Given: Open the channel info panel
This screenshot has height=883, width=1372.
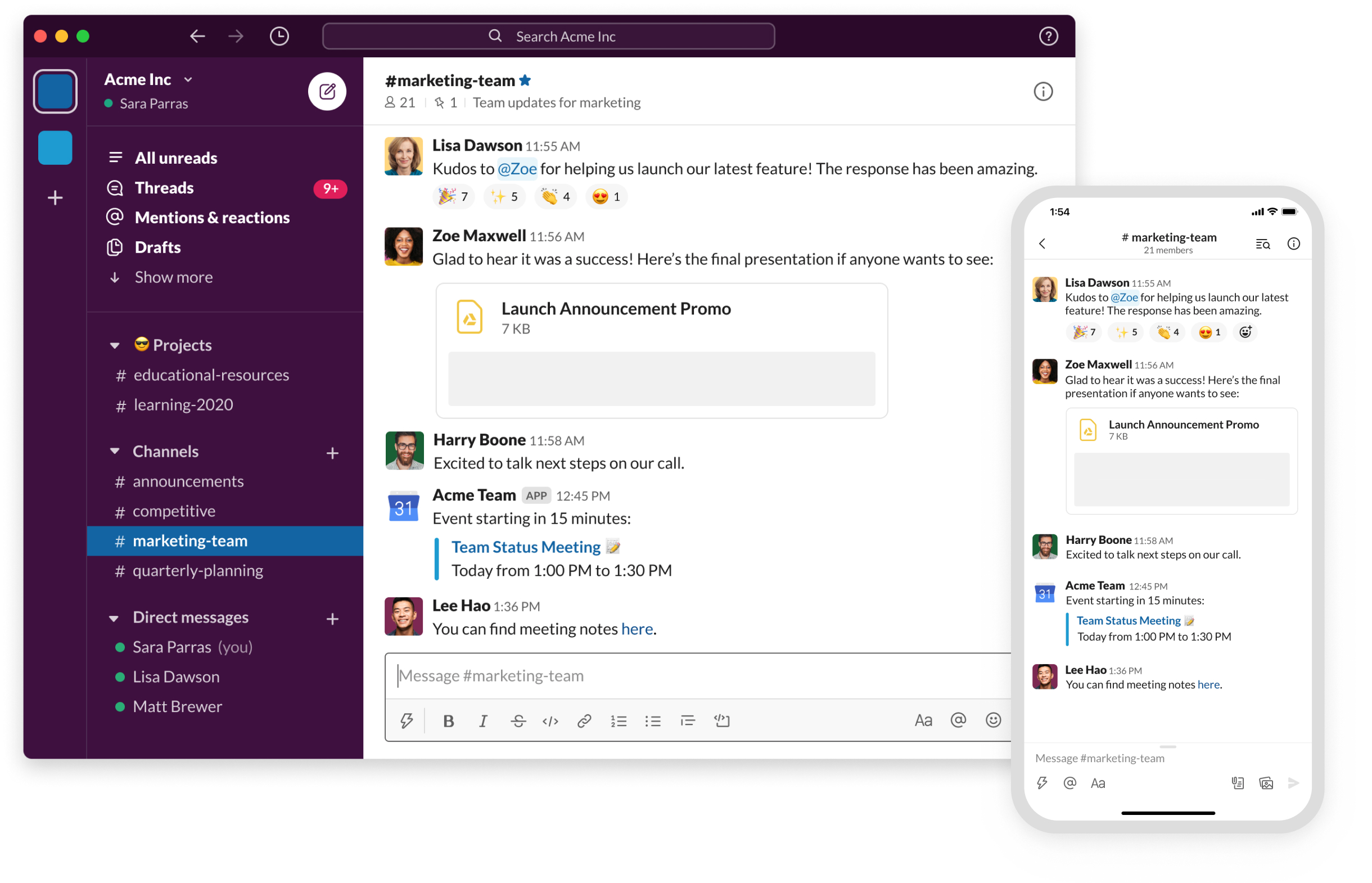Looking at the screenshot, I should (1043, 91).
